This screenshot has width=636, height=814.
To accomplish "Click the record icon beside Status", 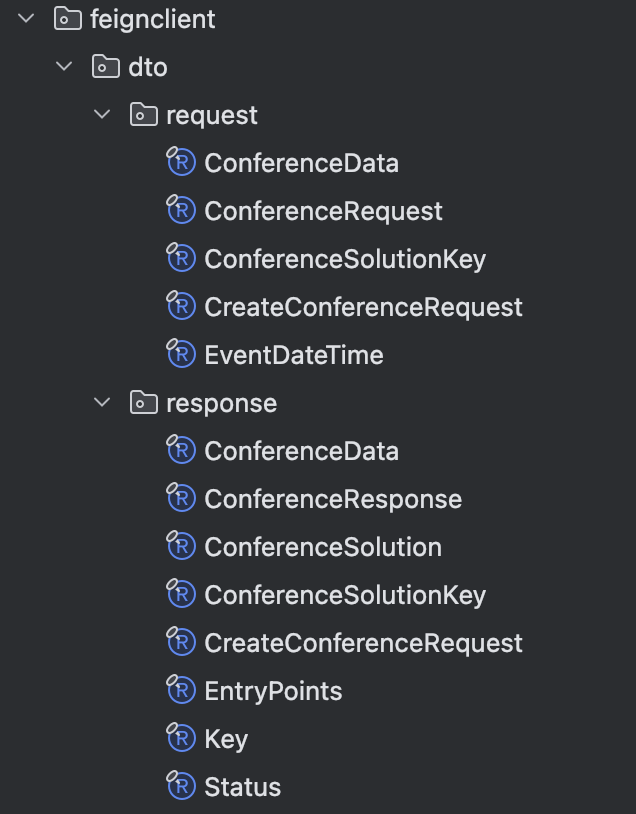I will point(181,787).
